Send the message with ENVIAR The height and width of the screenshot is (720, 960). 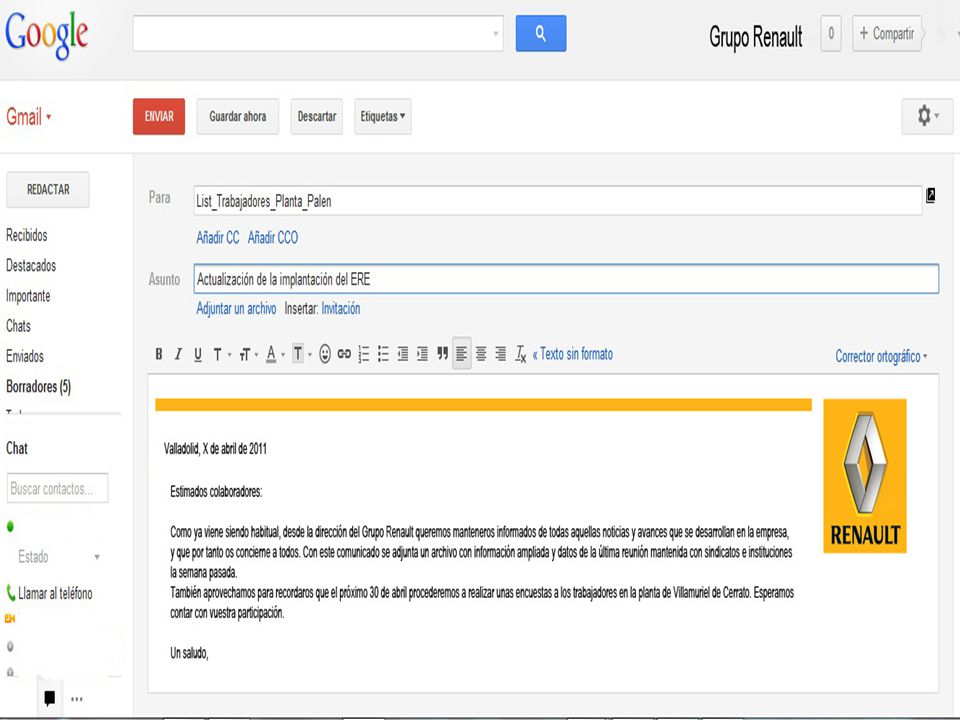(159, 116)
